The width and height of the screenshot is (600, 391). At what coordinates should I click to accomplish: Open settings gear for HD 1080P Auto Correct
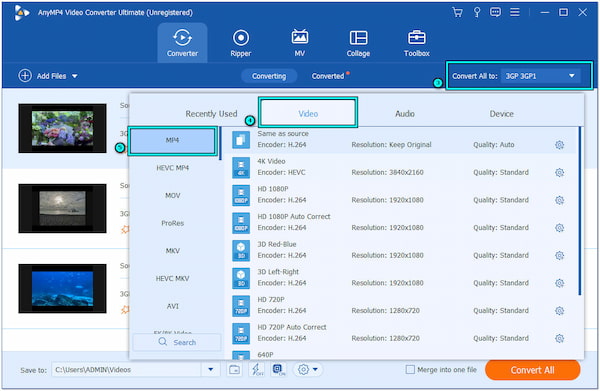(559, 228)
